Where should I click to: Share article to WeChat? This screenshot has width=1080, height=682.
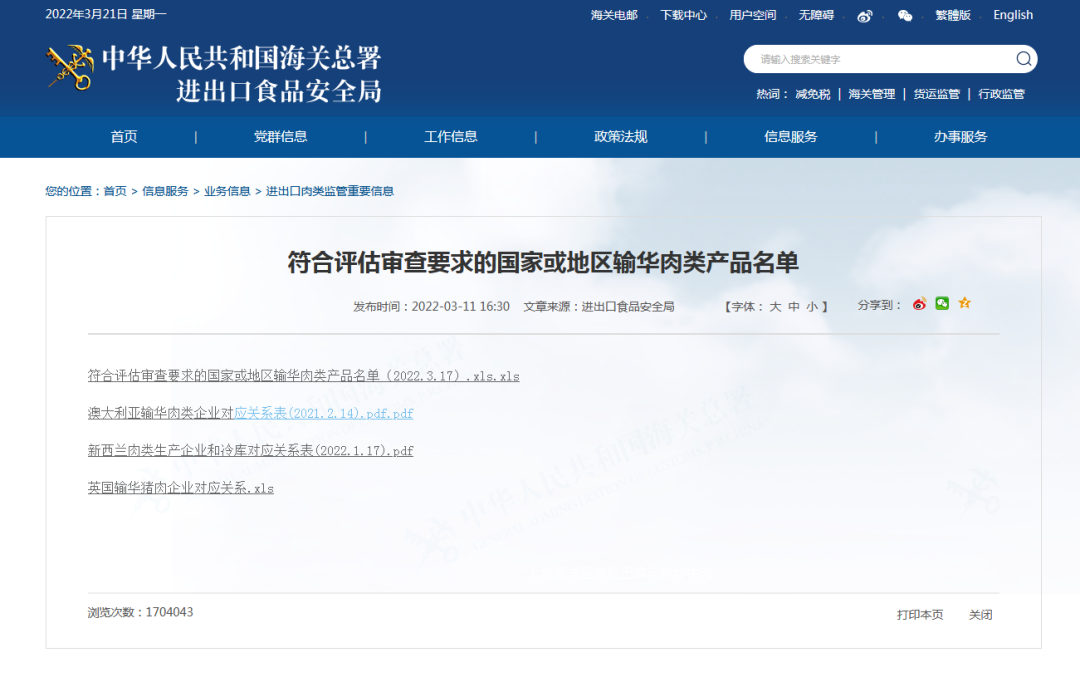click(x=942, y=303)
